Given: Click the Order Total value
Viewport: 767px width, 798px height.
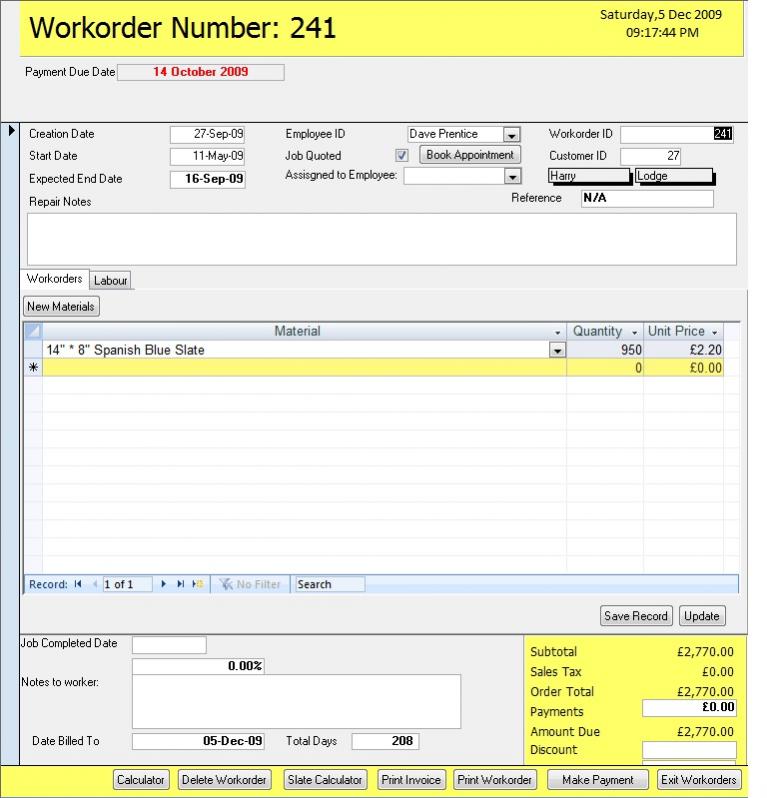Looking at the screenshot, I should [705, 692].
